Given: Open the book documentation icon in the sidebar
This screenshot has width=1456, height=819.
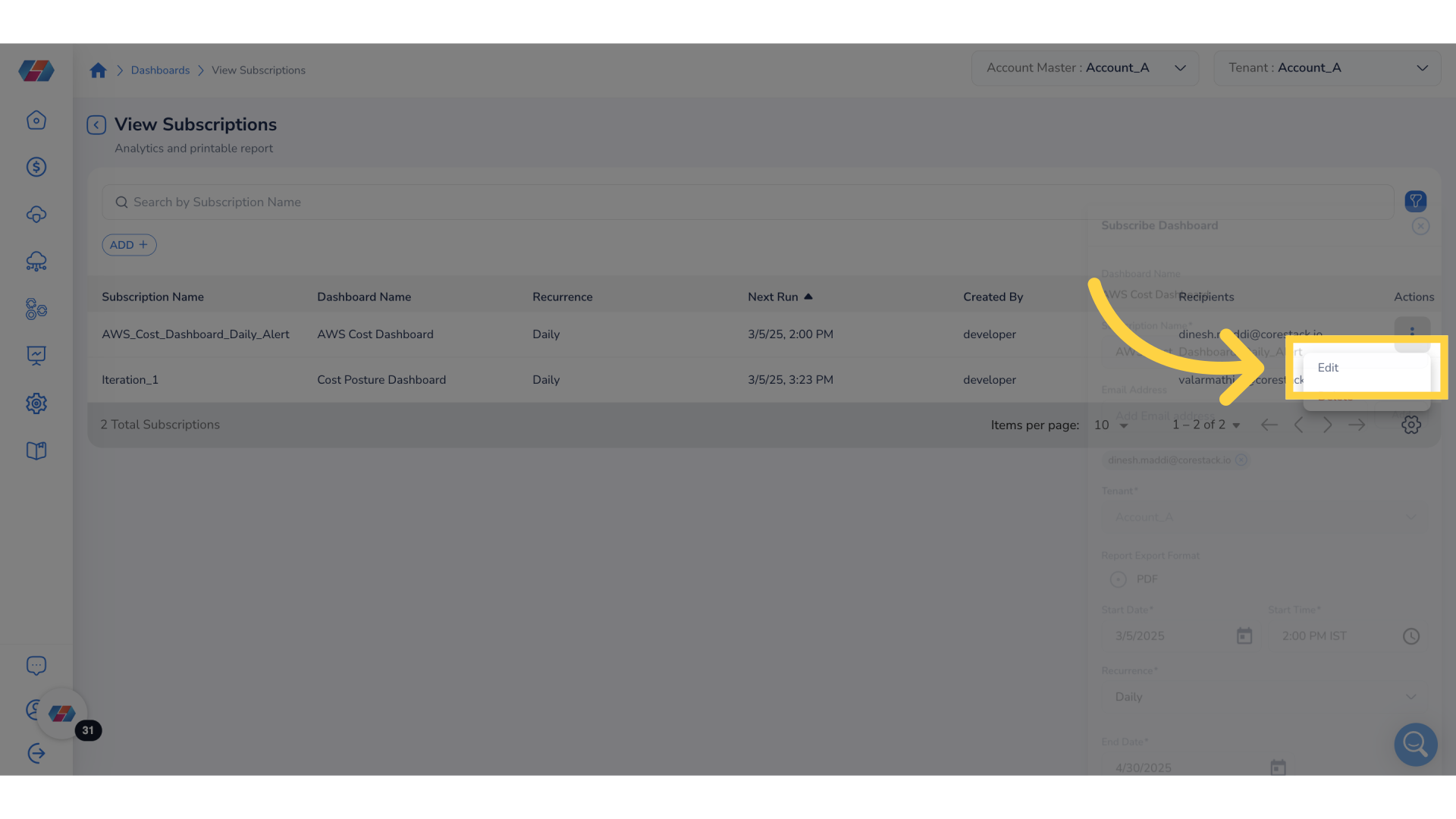Looking at the screenshot, I should point(36,450).
